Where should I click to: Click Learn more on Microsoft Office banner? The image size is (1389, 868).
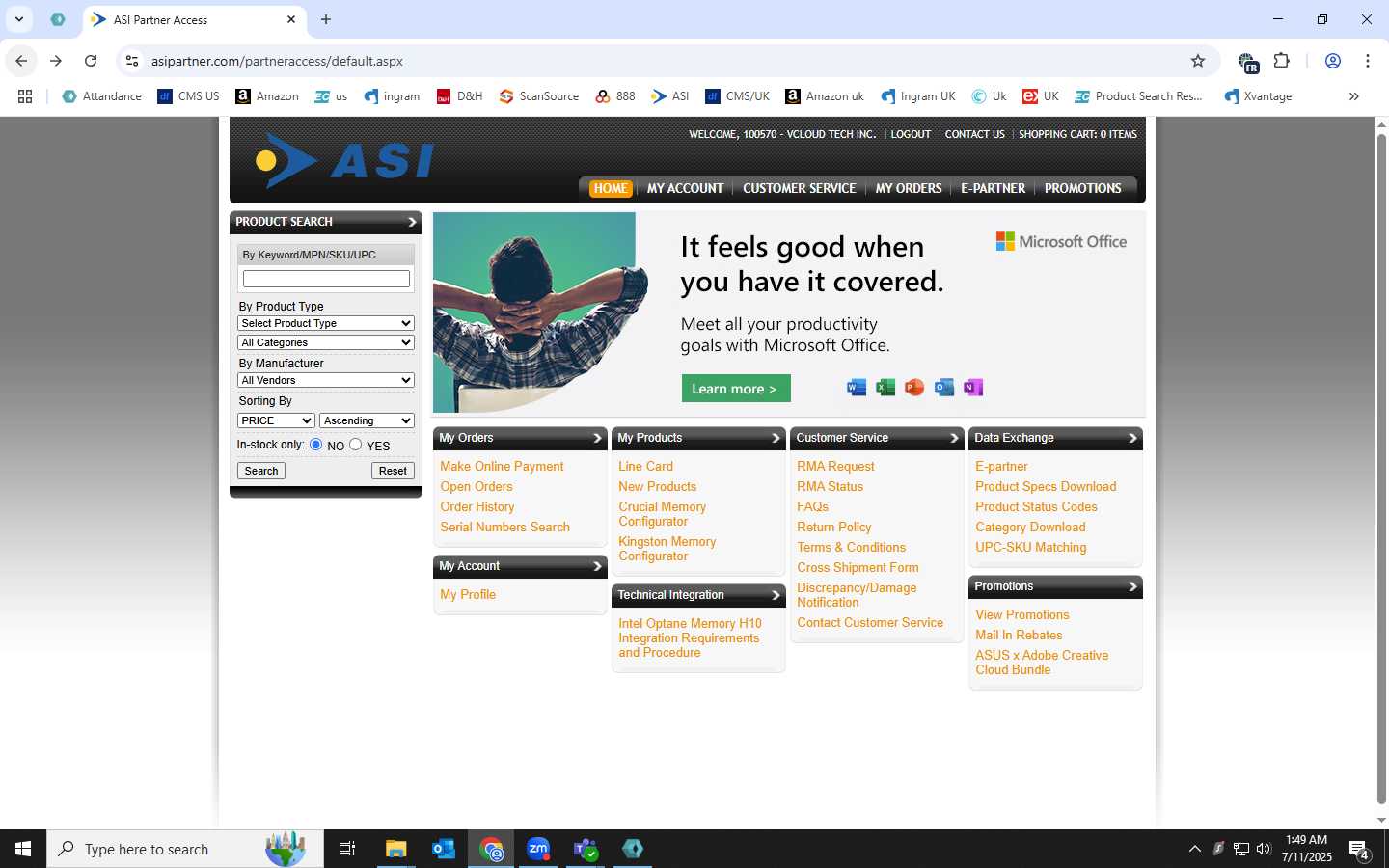pos(736,389)
